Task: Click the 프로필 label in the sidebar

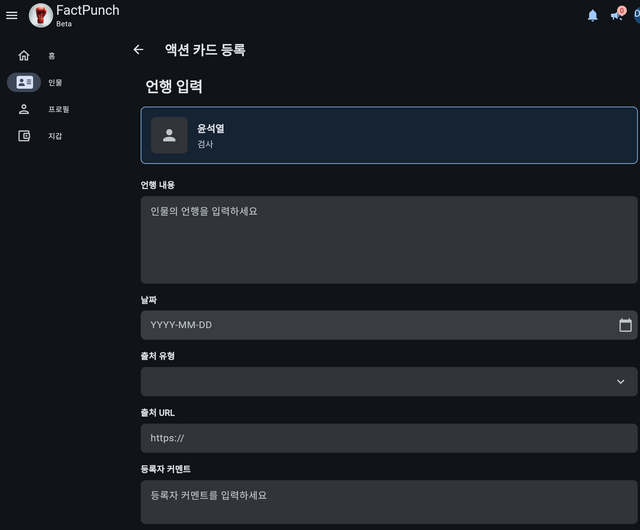Action: click(x=58, y=109)
